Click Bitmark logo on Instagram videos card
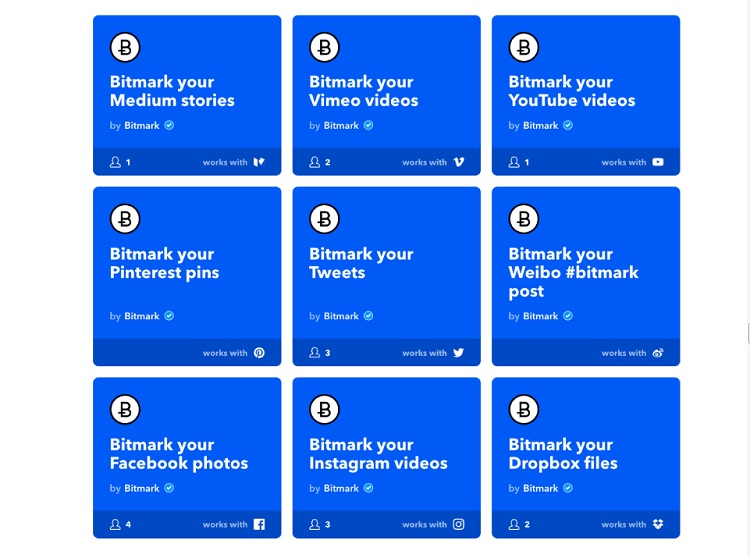750x558 pixels. tap(324, 410)
